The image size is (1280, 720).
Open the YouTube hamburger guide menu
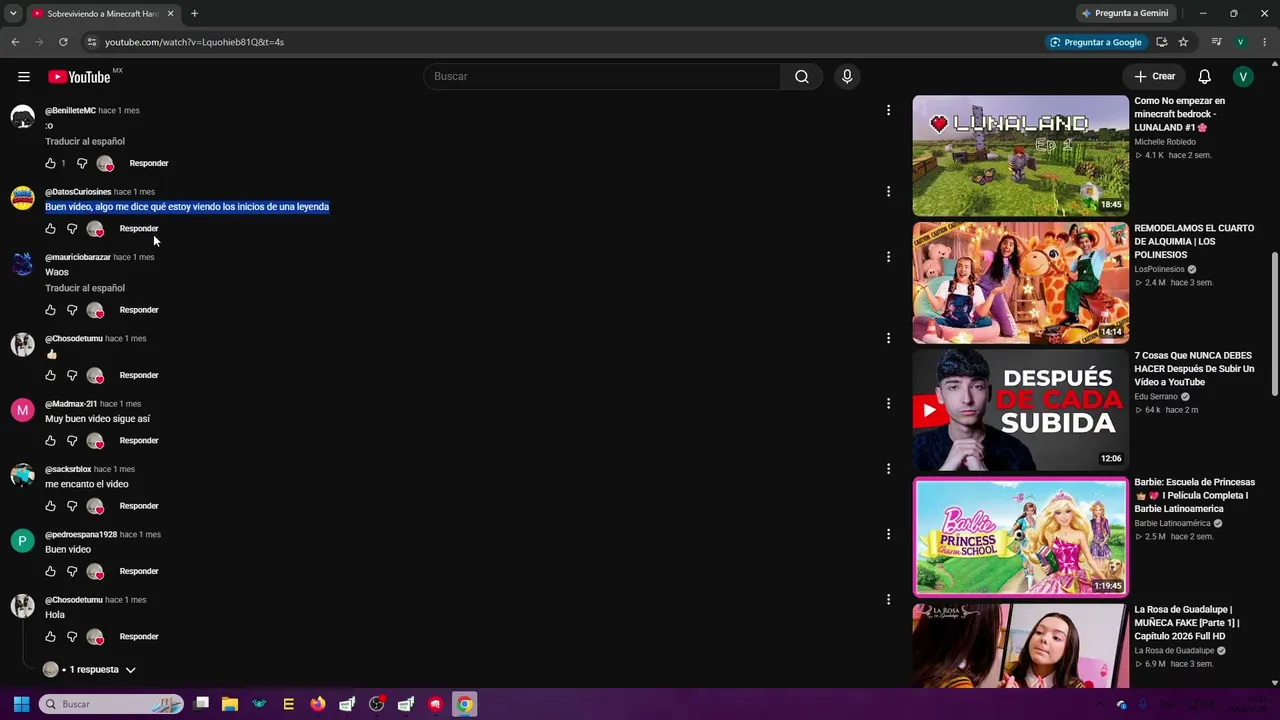(x=24, y=76)
